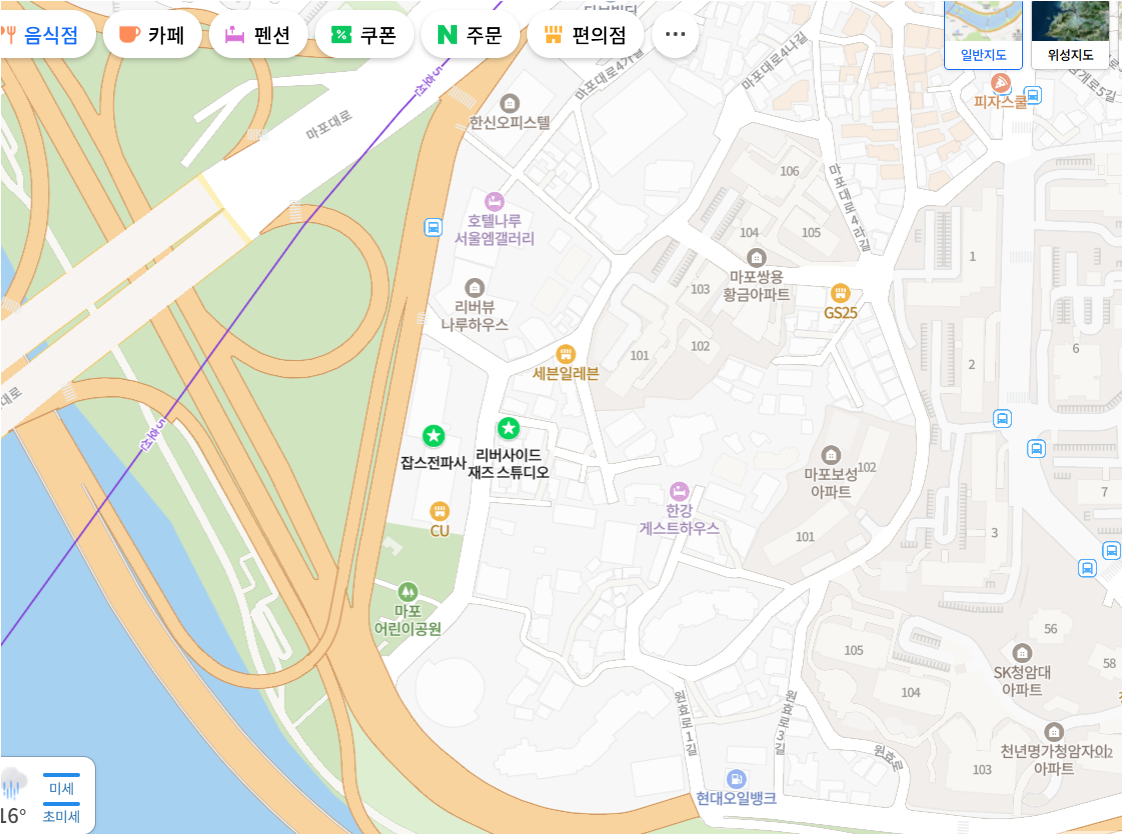Viewport: 1123px width, 835px height.
Task: Select the 초미세 ultrafine dust label
Action: (62, 814)
